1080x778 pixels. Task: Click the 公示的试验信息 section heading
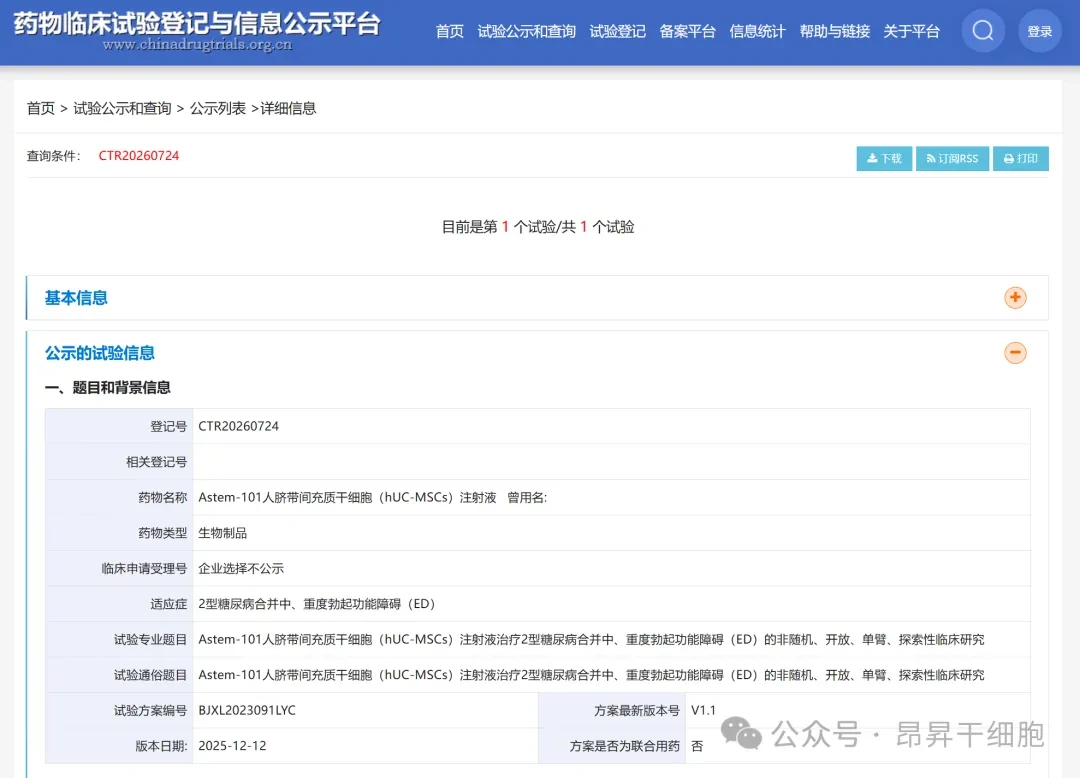pyautogui.click(x=100, y=353)
